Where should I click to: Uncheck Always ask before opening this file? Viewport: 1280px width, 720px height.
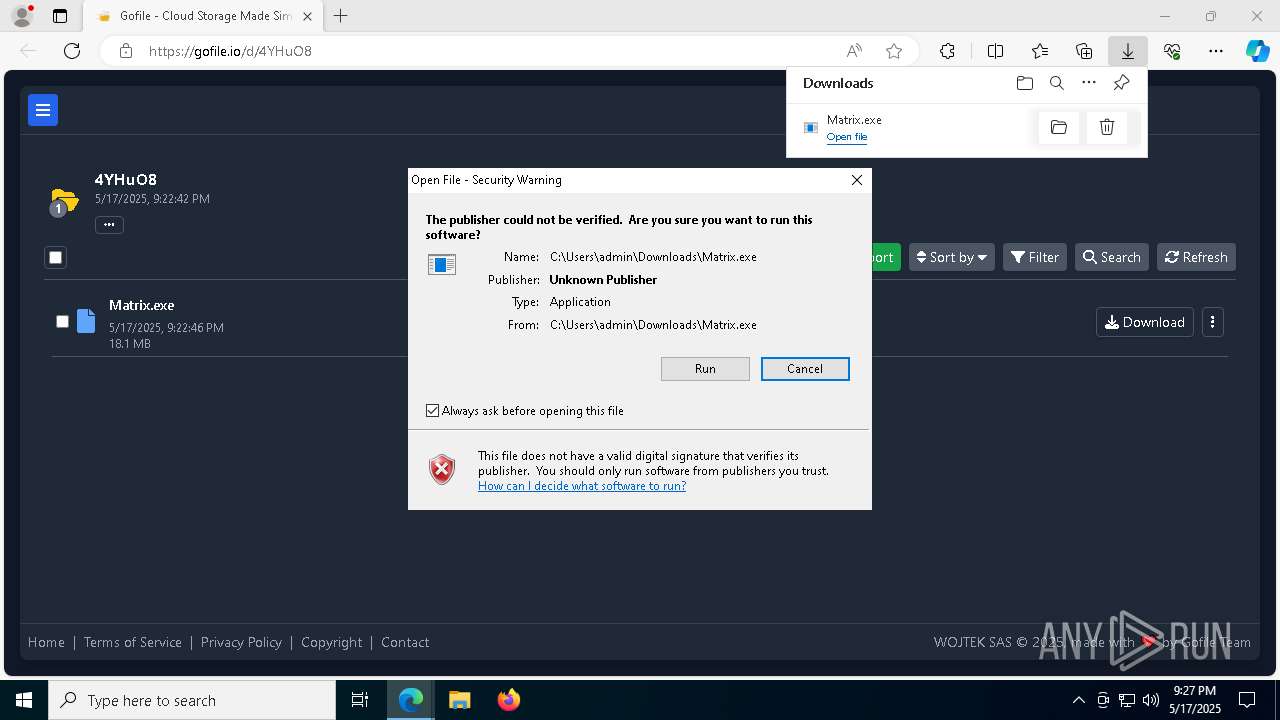point(433,411)
